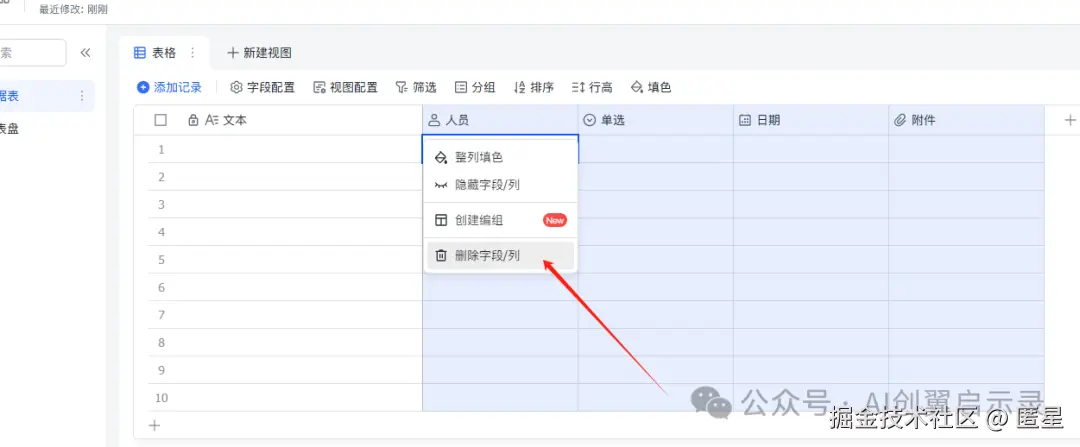Open the 表格 tab options menu
Image resolution: width=1080 pixels, height=447 pixels.
(x=193, y=52)
